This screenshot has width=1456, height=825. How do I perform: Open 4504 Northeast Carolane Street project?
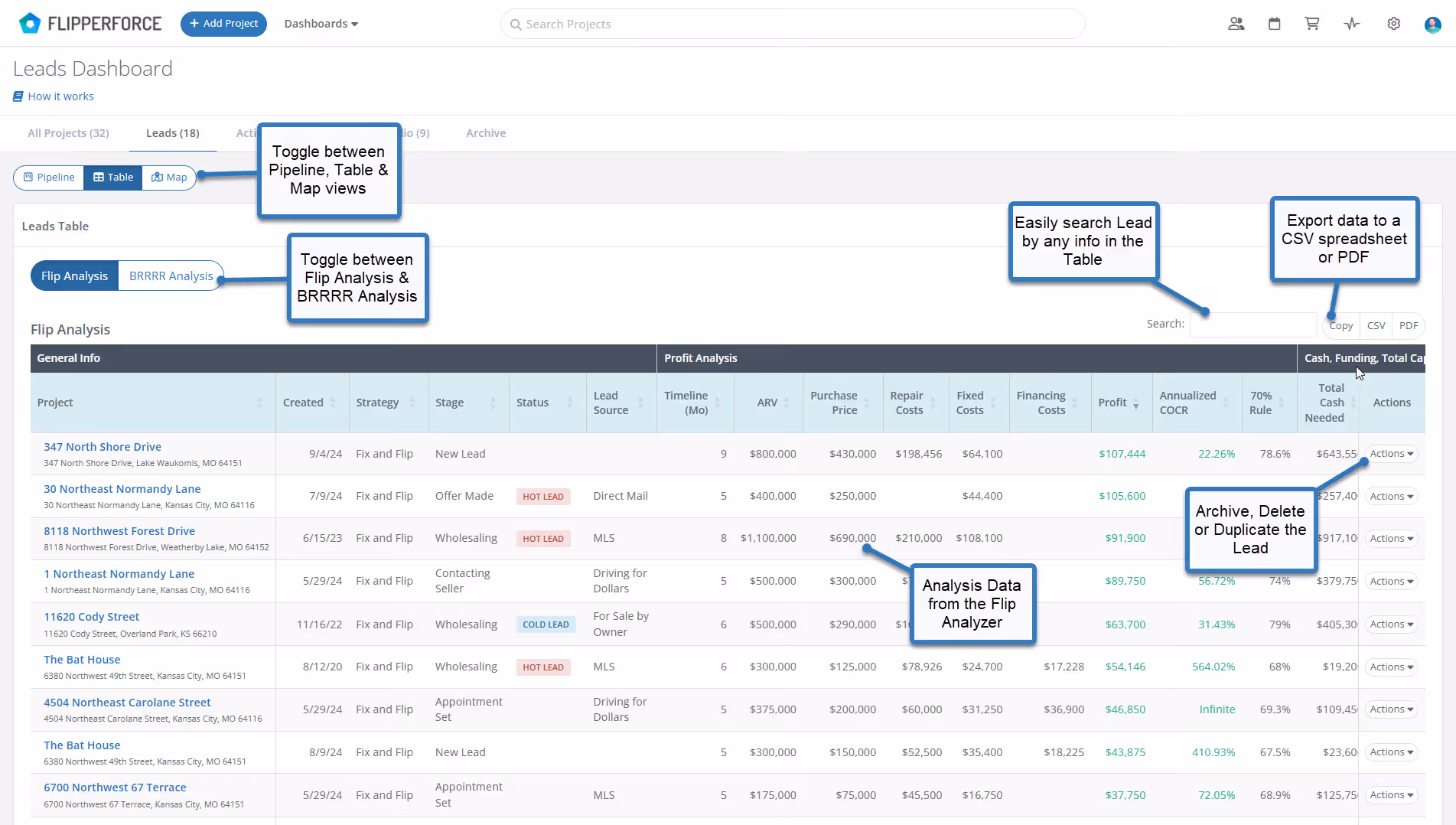[127, 703]
